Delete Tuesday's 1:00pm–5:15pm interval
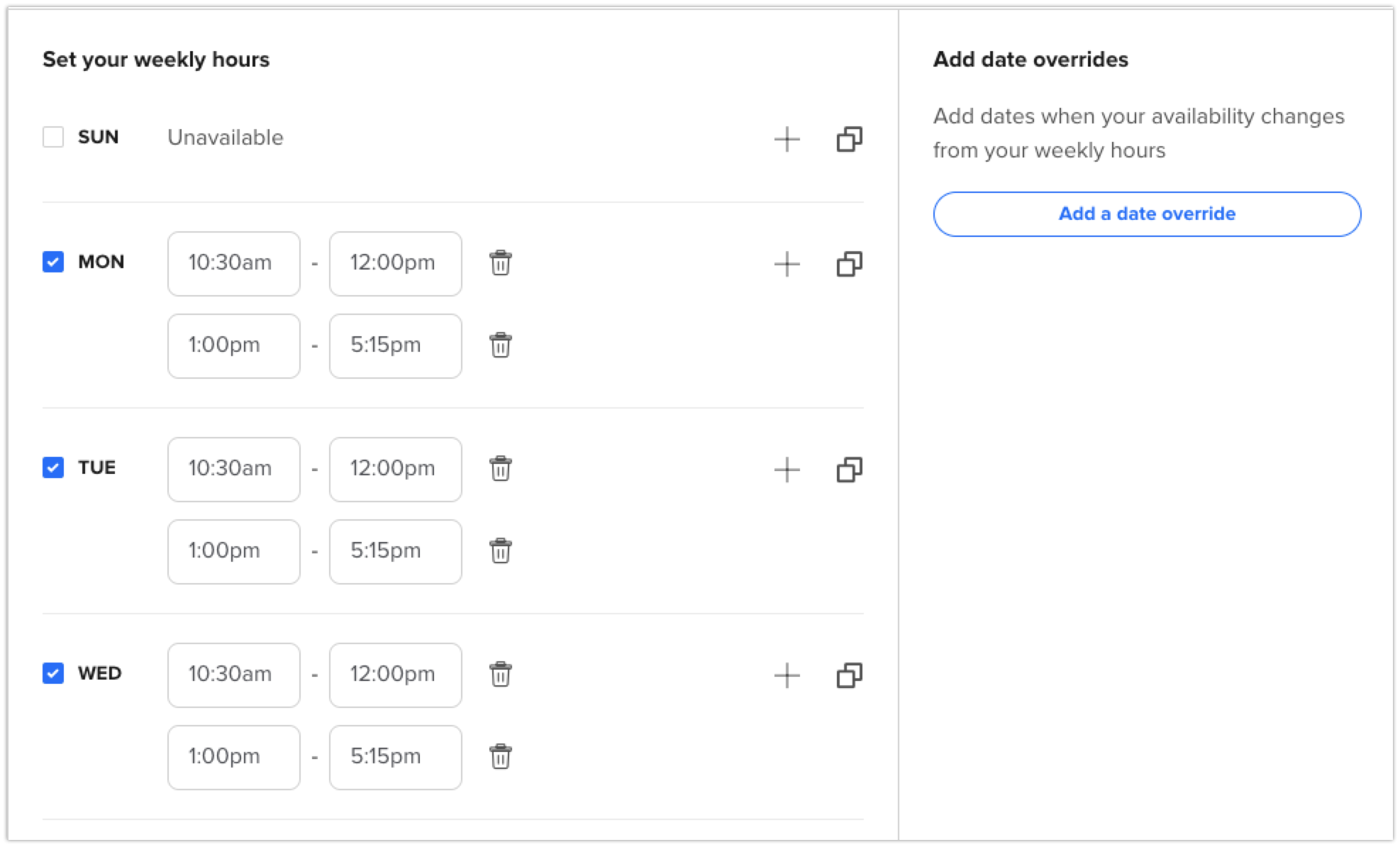This screenshot has height=847, width=1400. click(500, 551)
